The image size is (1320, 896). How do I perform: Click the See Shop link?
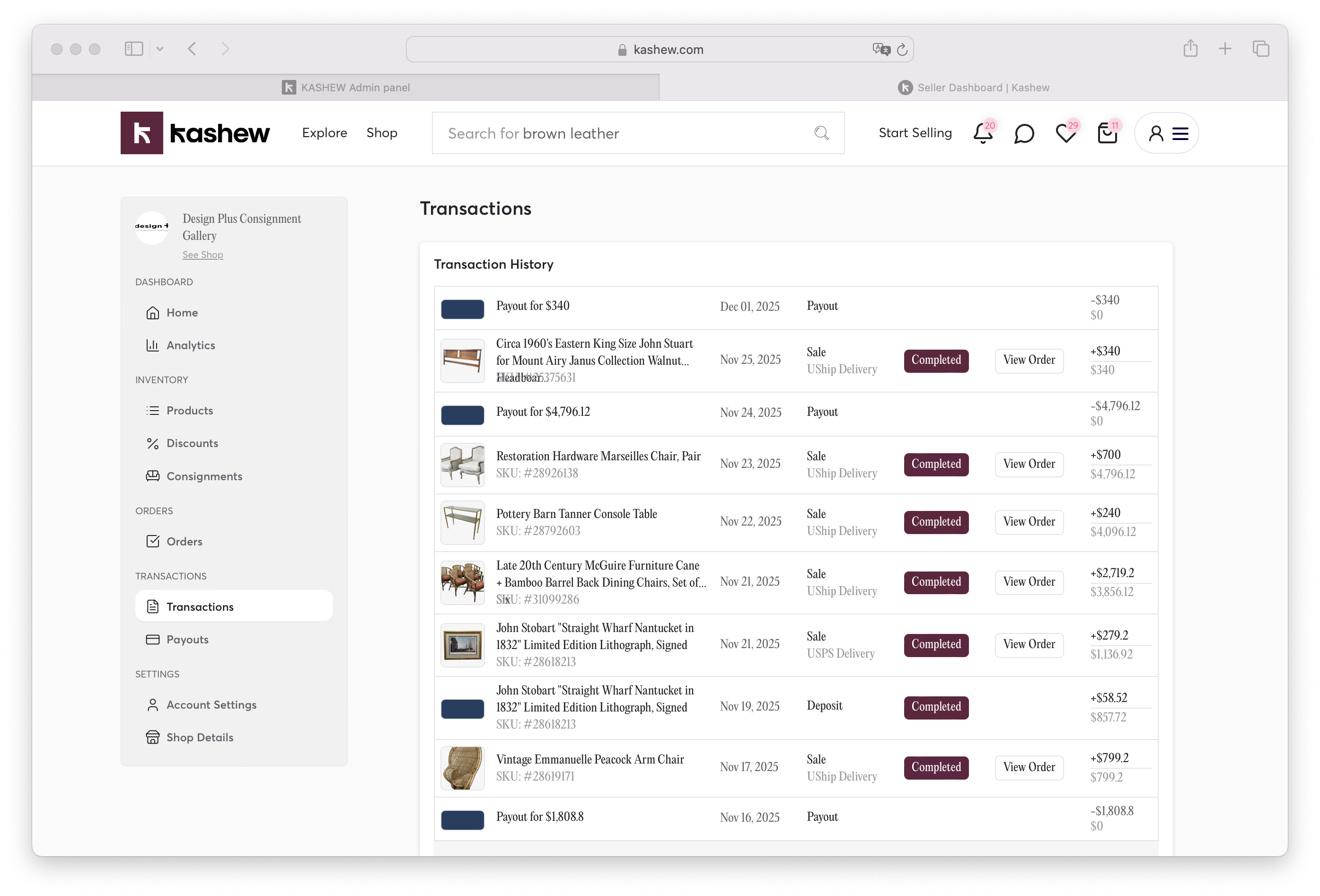(x=202, y=255)
